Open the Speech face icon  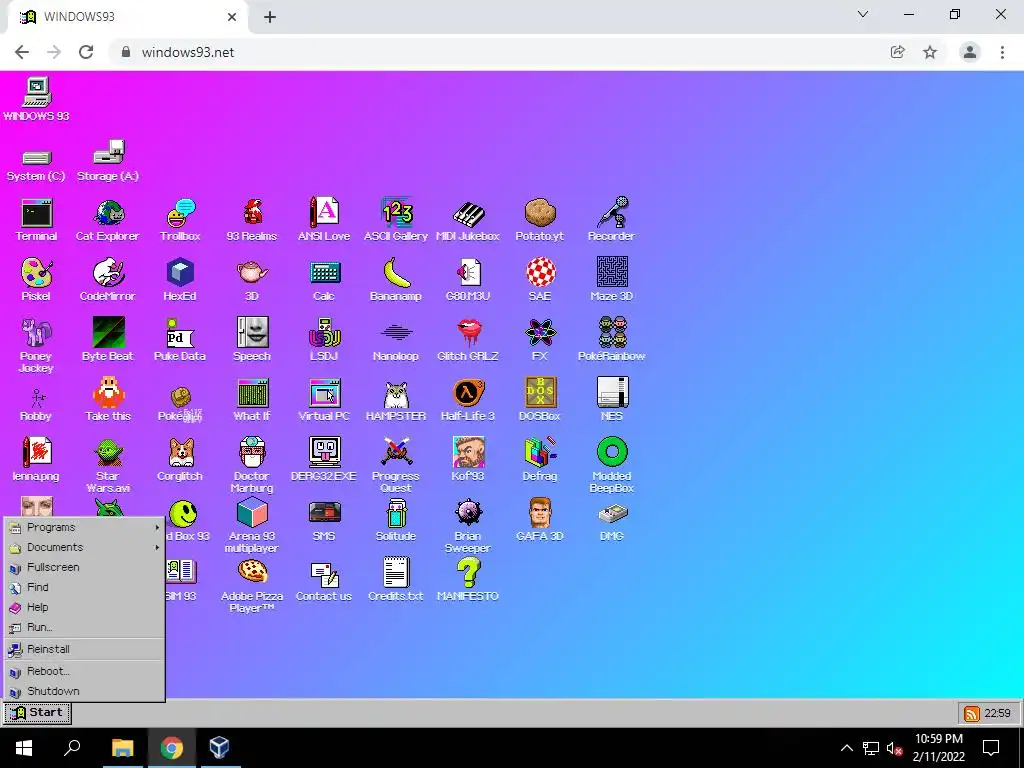point(251,340)
